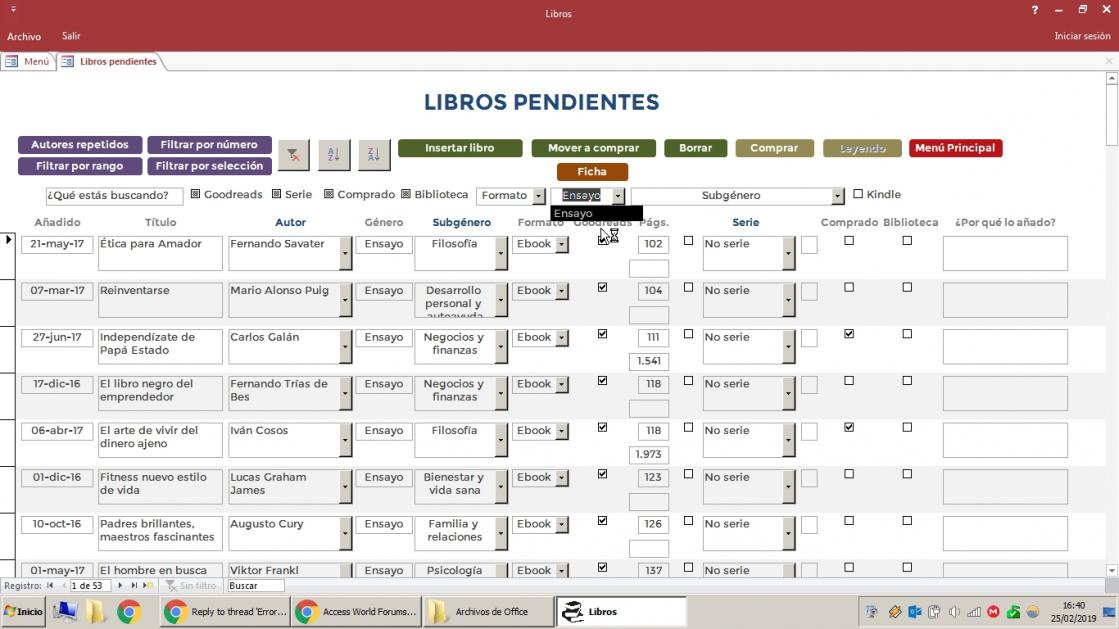
Task: Click Filtrar por rango button
Action: click(80, 166)
